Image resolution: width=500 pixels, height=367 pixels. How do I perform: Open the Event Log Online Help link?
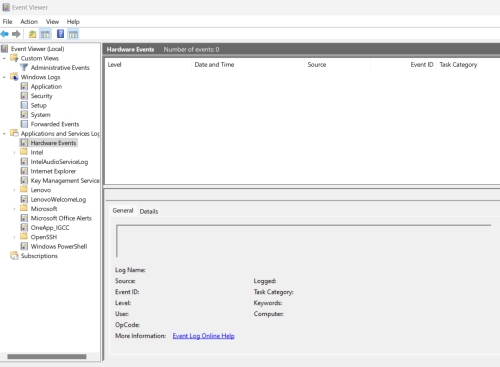(203, 336)
